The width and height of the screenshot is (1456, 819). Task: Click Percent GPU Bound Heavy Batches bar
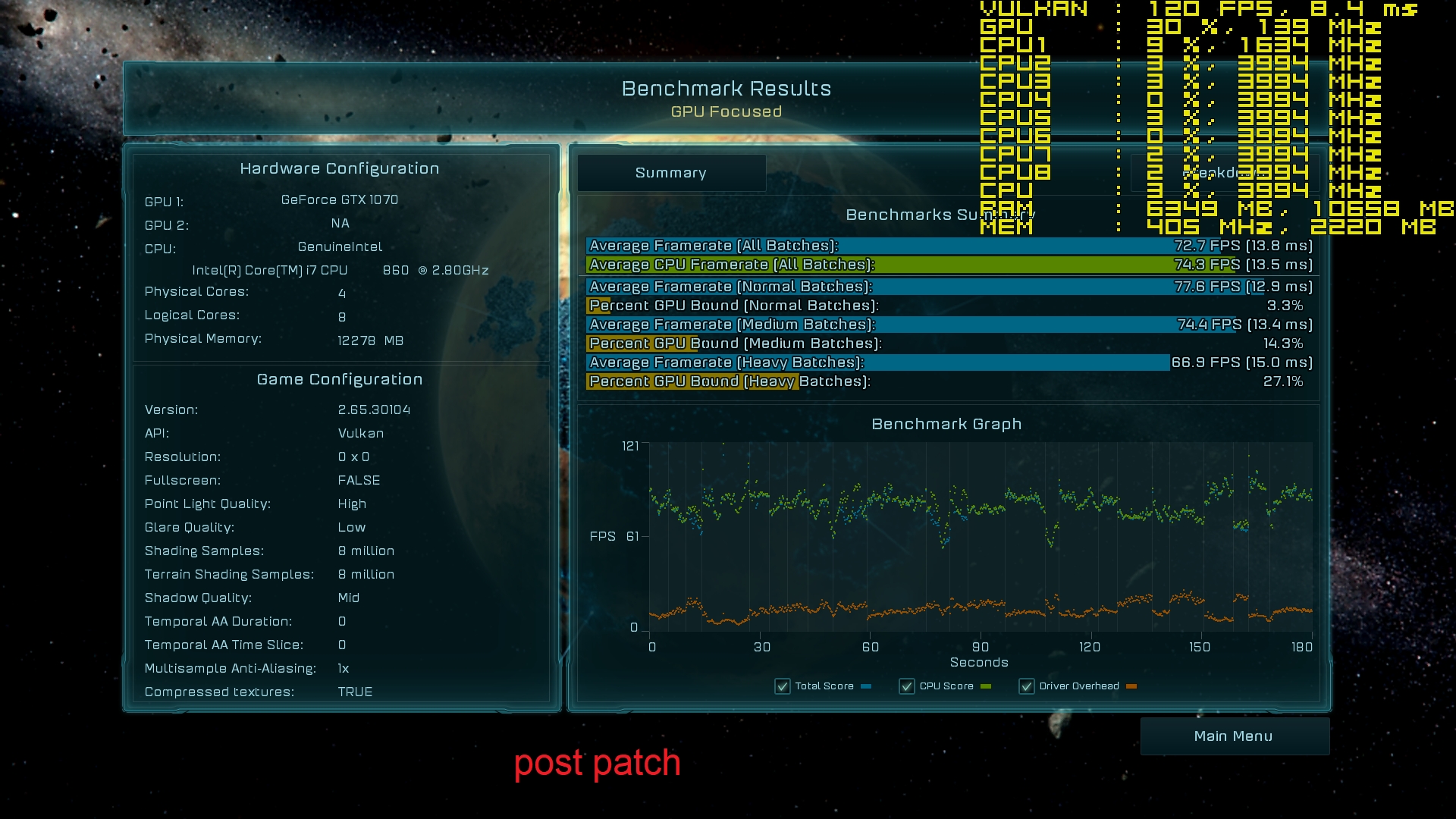click(694, 381)
